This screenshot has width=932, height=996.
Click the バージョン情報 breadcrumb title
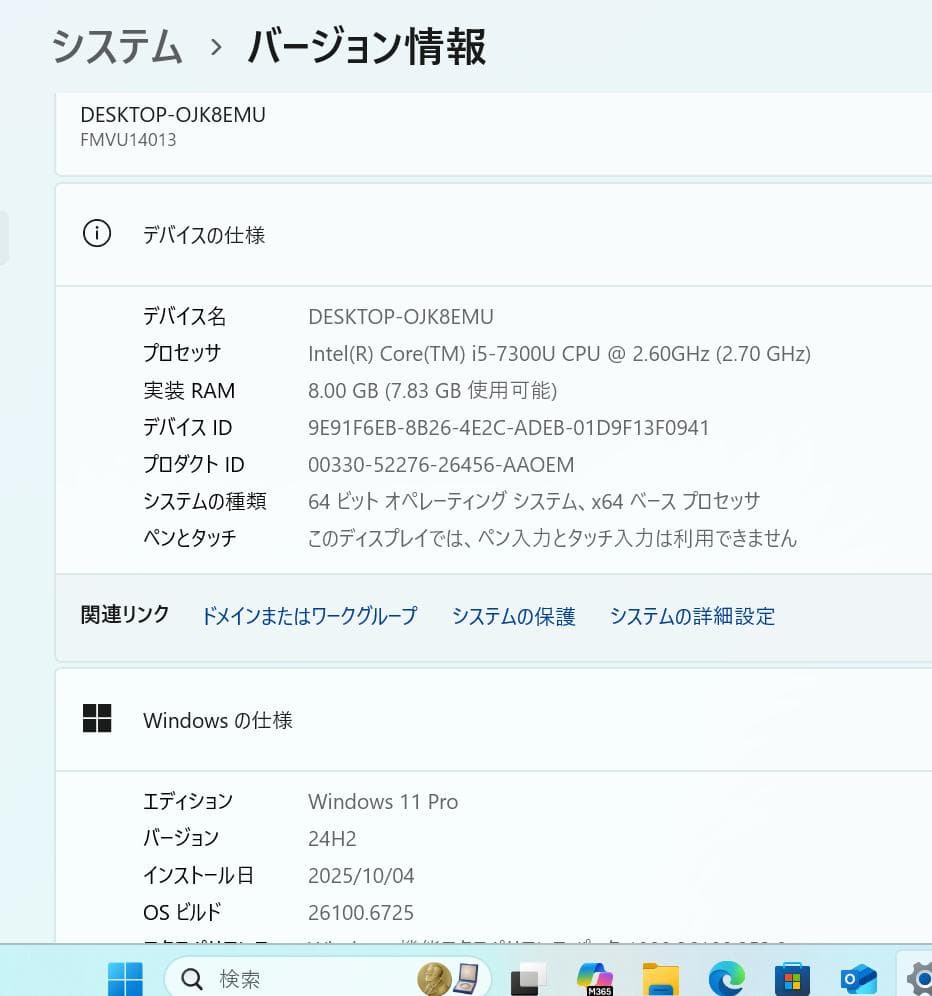click(365, 46)
